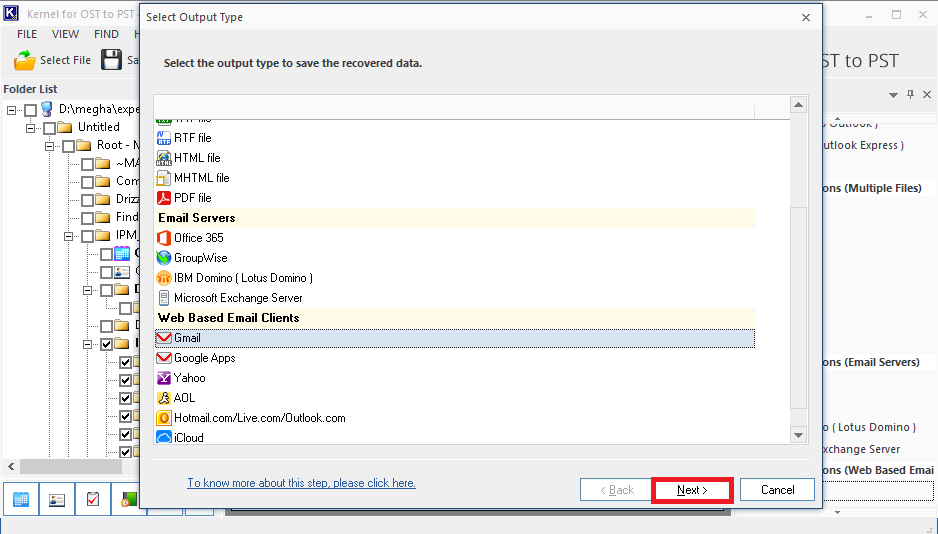Click Select File toolbar icon
Image resolution: width=938 pixels, height=534 pixels.
[25, 60]
